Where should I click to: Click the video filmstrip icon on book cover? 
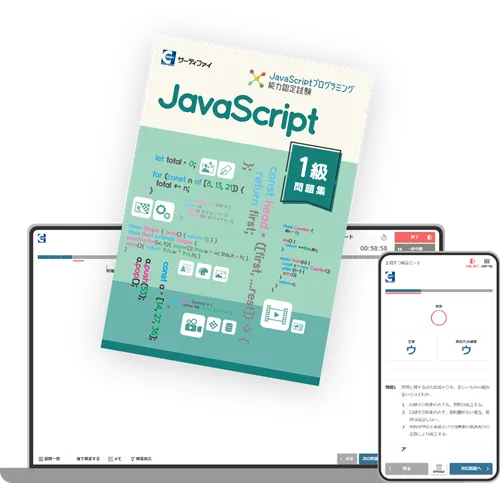pyautogui.click(x=276, y=315)
